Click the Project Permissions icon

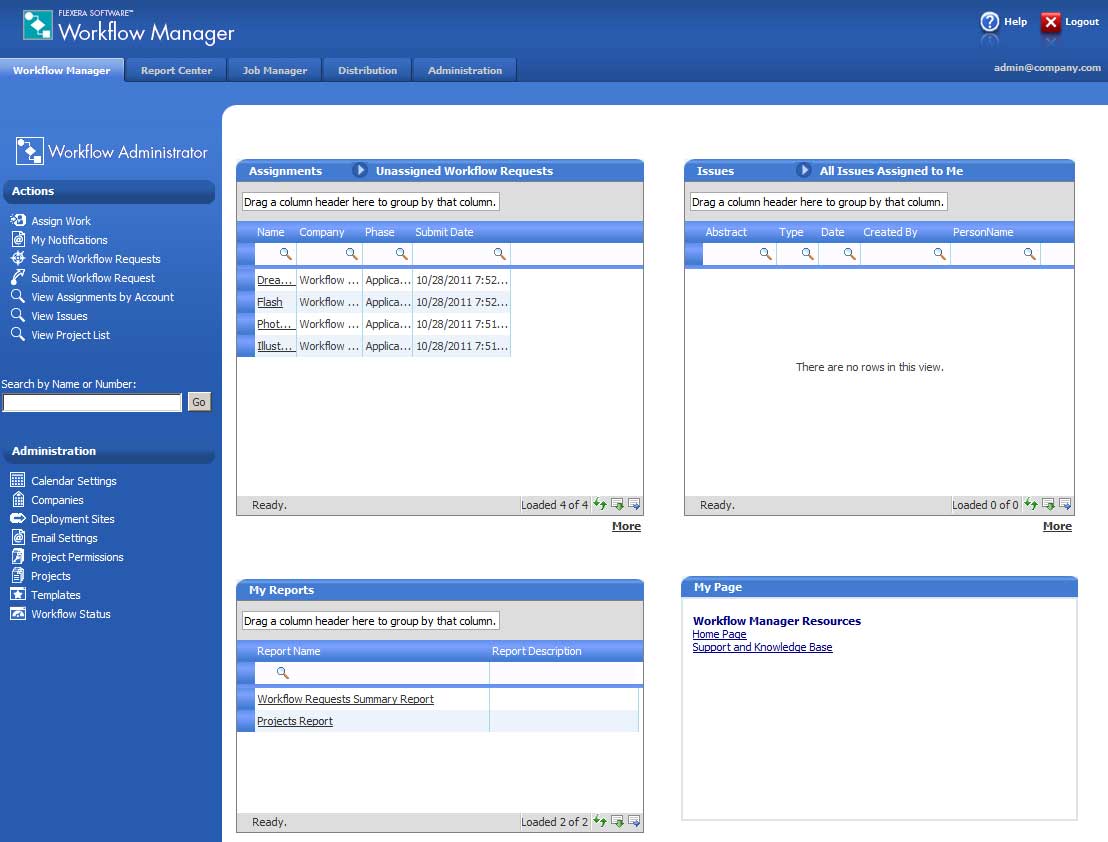(x=18, y=557)
